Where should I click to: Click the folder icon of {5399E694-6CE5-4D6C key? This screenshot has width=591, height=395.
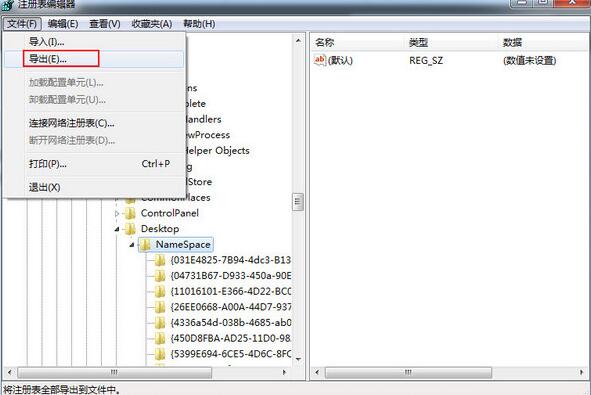pyautogui.click(x=160, y=354)
